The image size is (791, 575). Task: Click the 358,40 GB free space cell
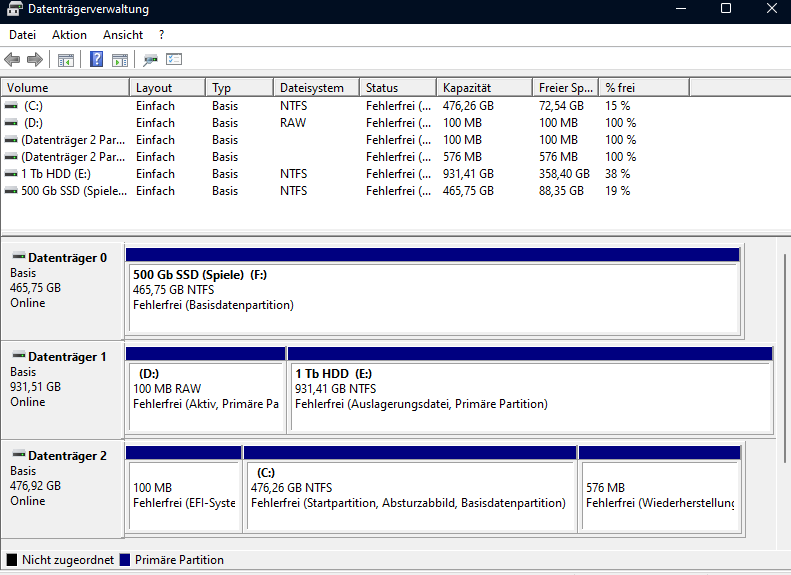click(x=564, y=174)
